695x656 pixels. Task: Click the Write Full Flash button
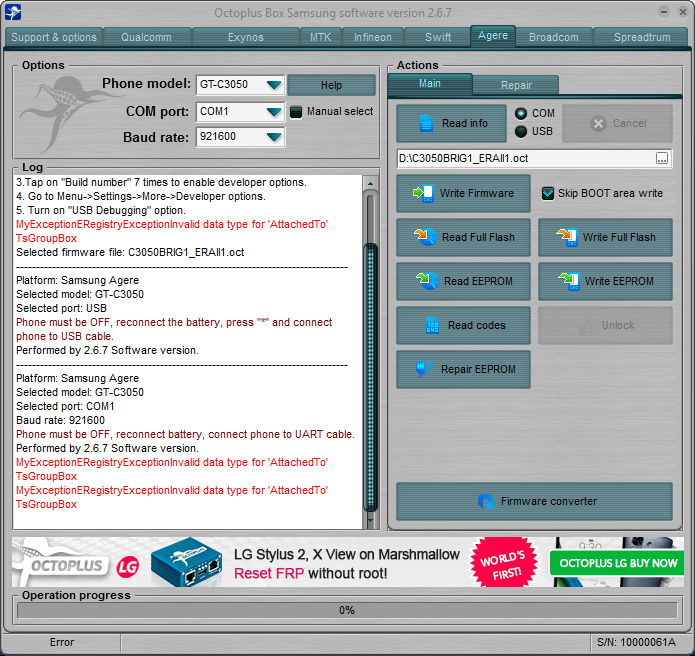click(605, 237)
